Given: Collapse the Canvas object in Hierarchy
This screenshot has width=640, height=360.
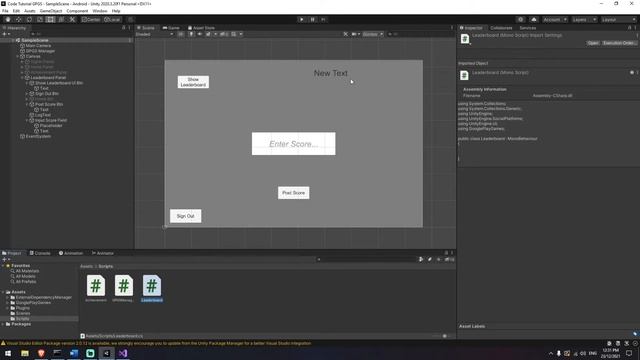Looking at the screenshot, I should click(18, 56).
